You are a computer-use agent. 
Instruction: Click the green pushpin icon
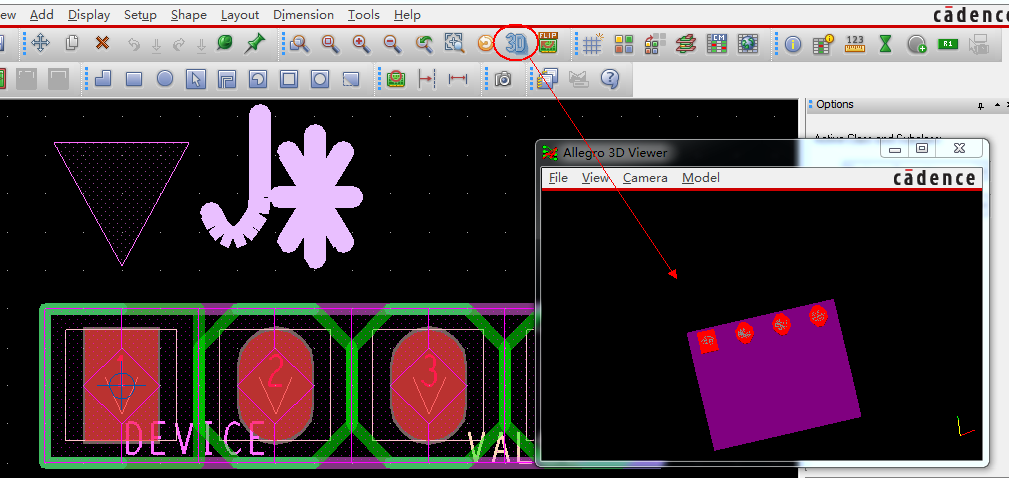coord(255,44)
